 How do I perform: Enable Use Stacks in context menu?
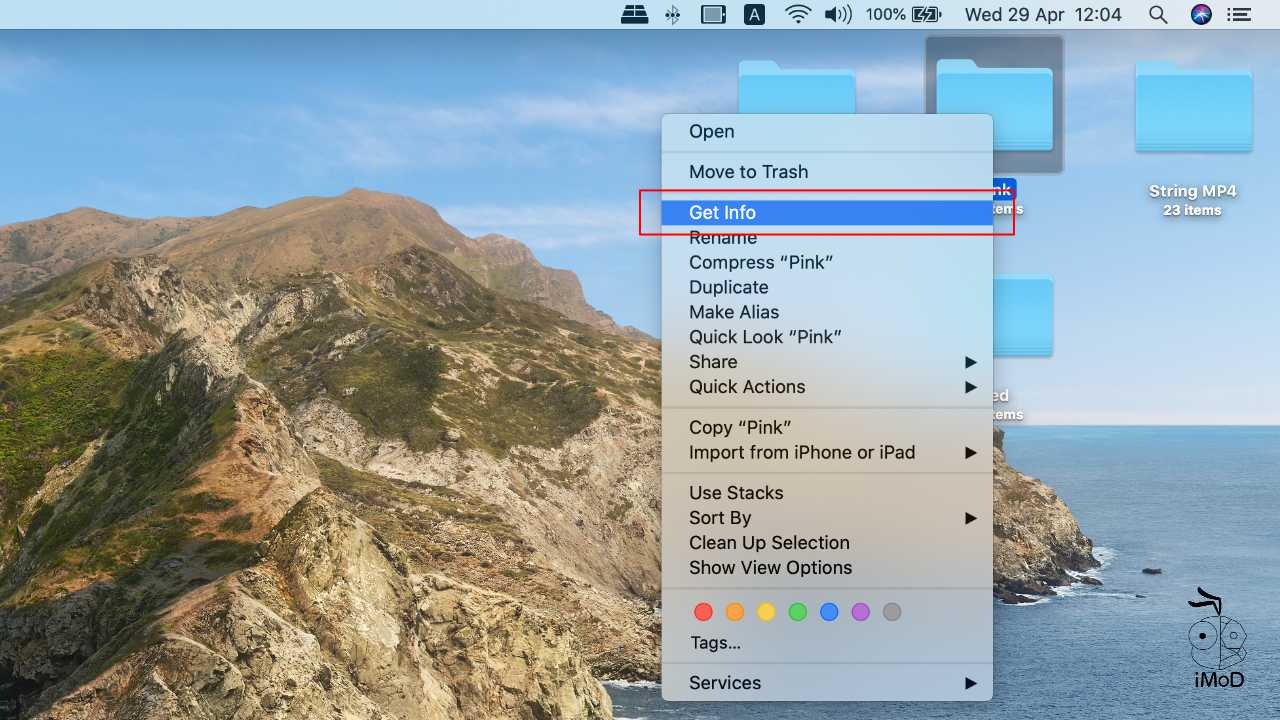pos(736,493)
